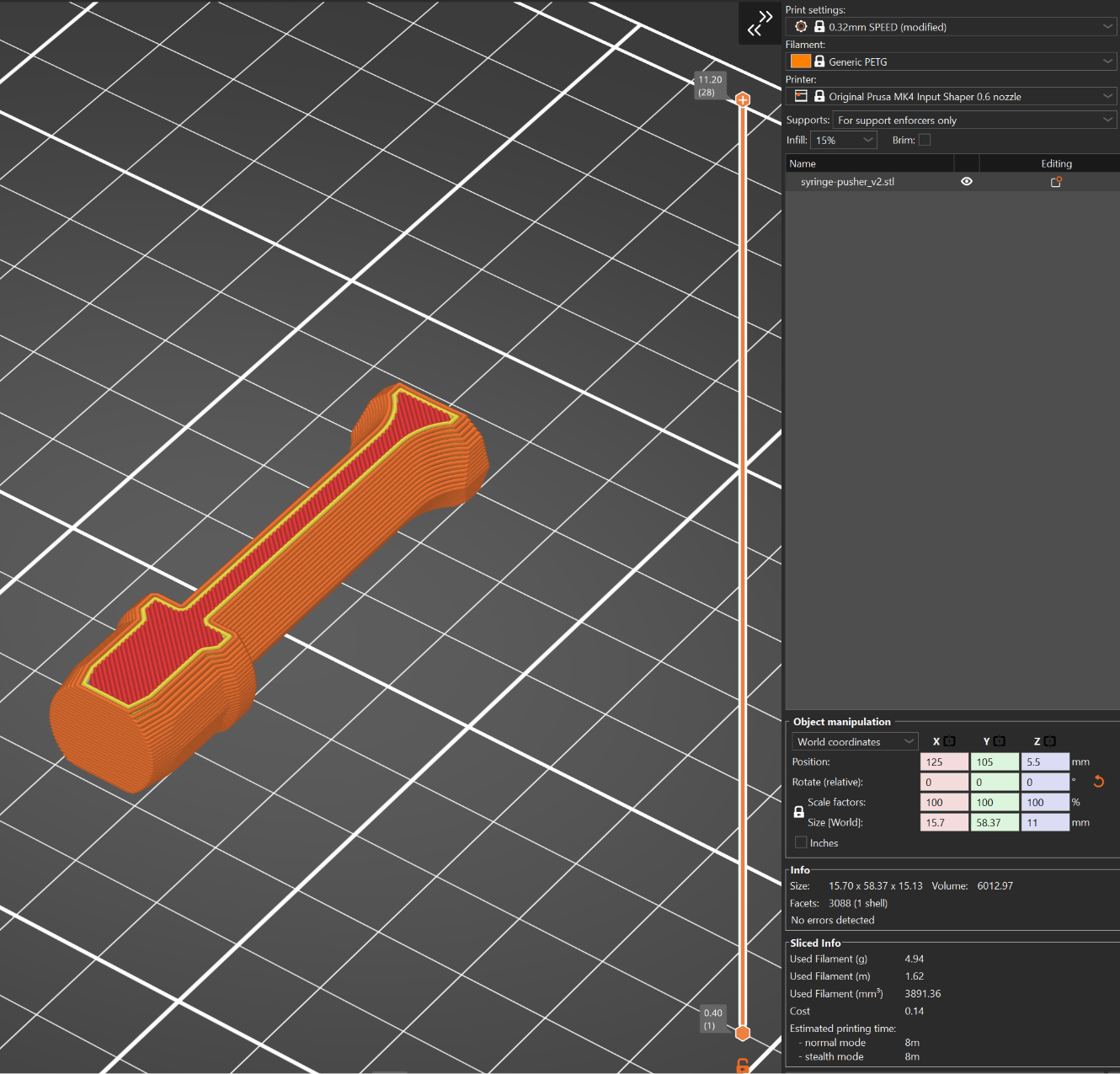Click the orange filament color swatch
This screenshot has height=1074, width=1120.
click(x=800, y=61)
